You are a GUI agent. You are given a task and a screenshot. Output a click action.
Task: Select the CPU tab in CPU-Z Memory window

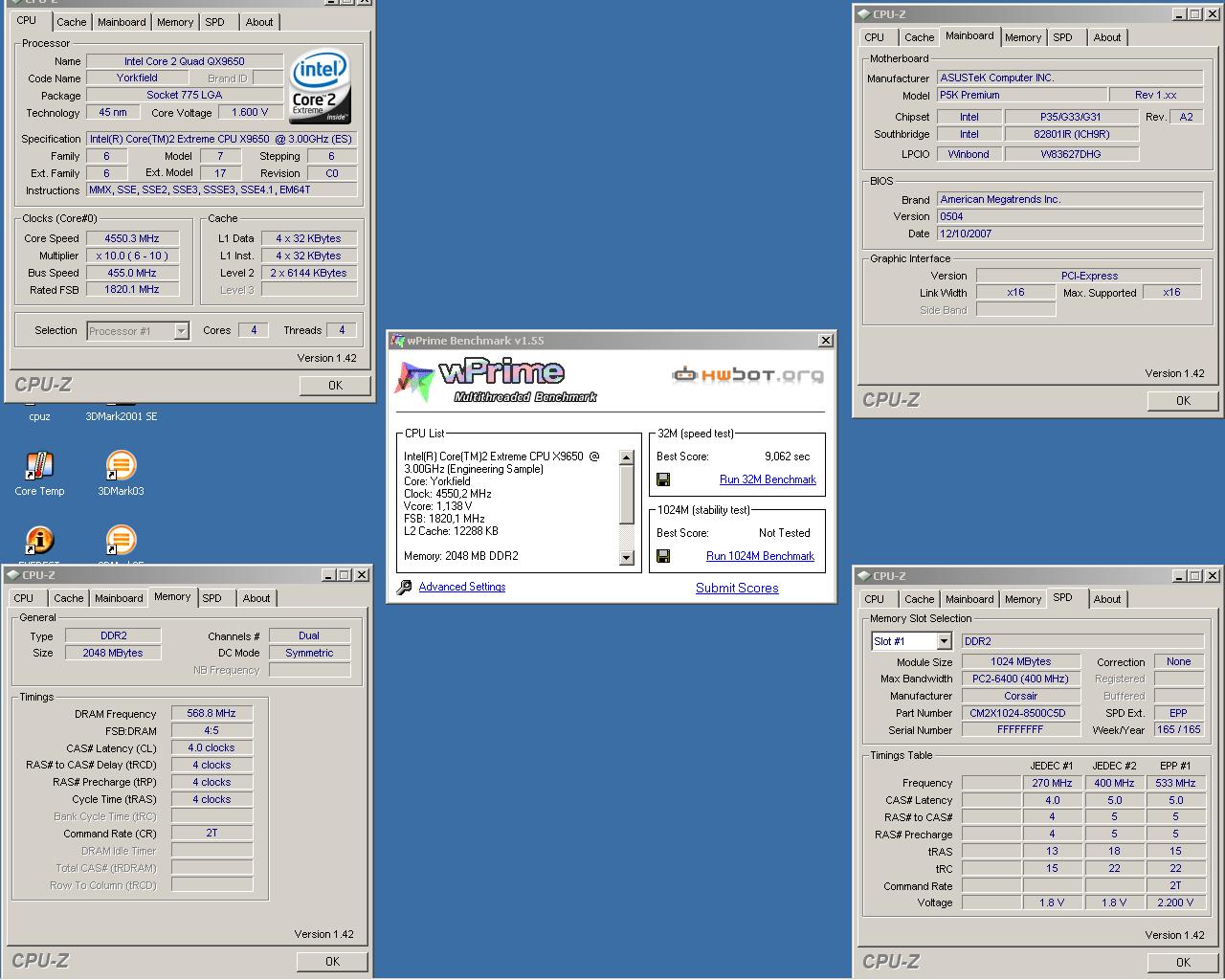(24, 598)
